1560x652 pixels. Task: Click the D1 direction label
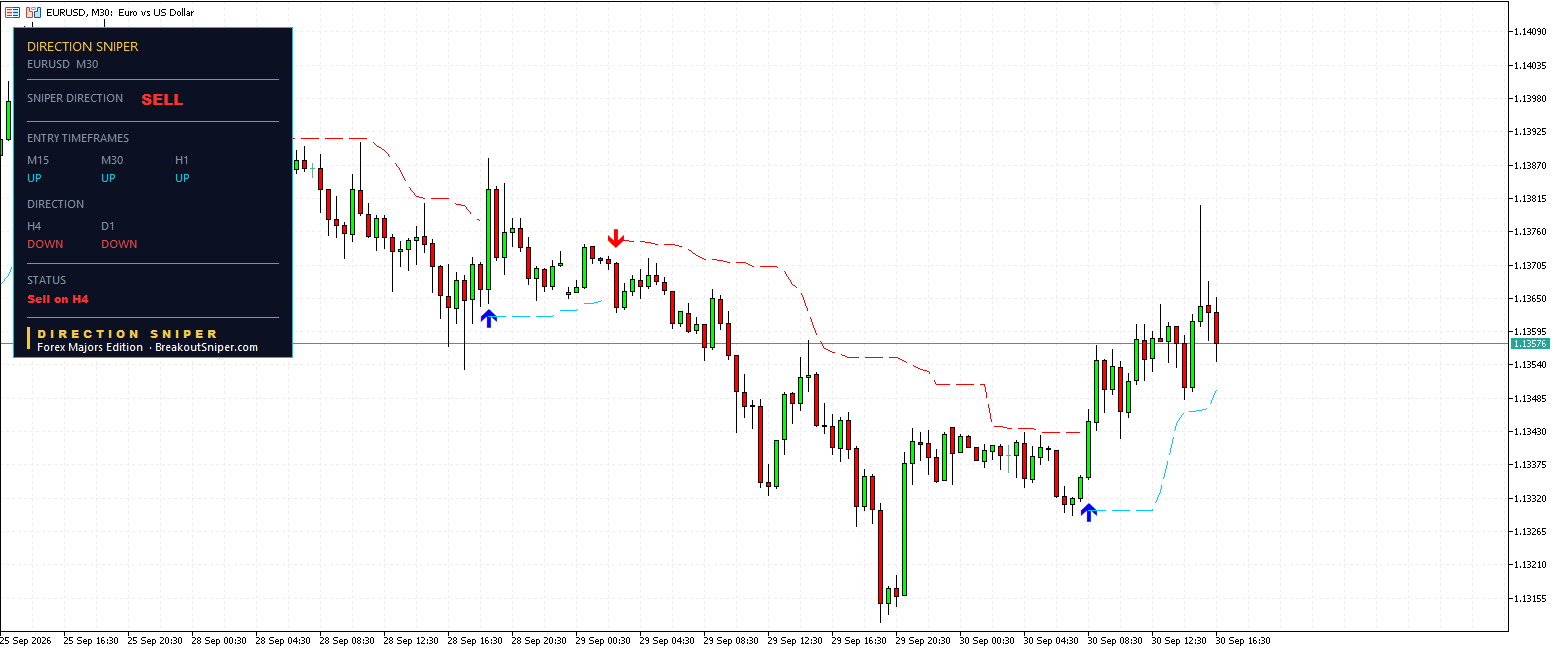(x=108, y=226)
